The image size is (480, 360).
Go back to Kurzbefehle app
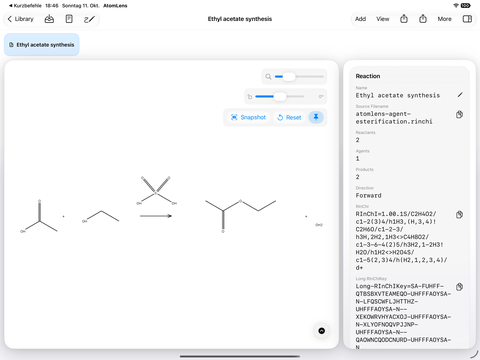[25, 6]
